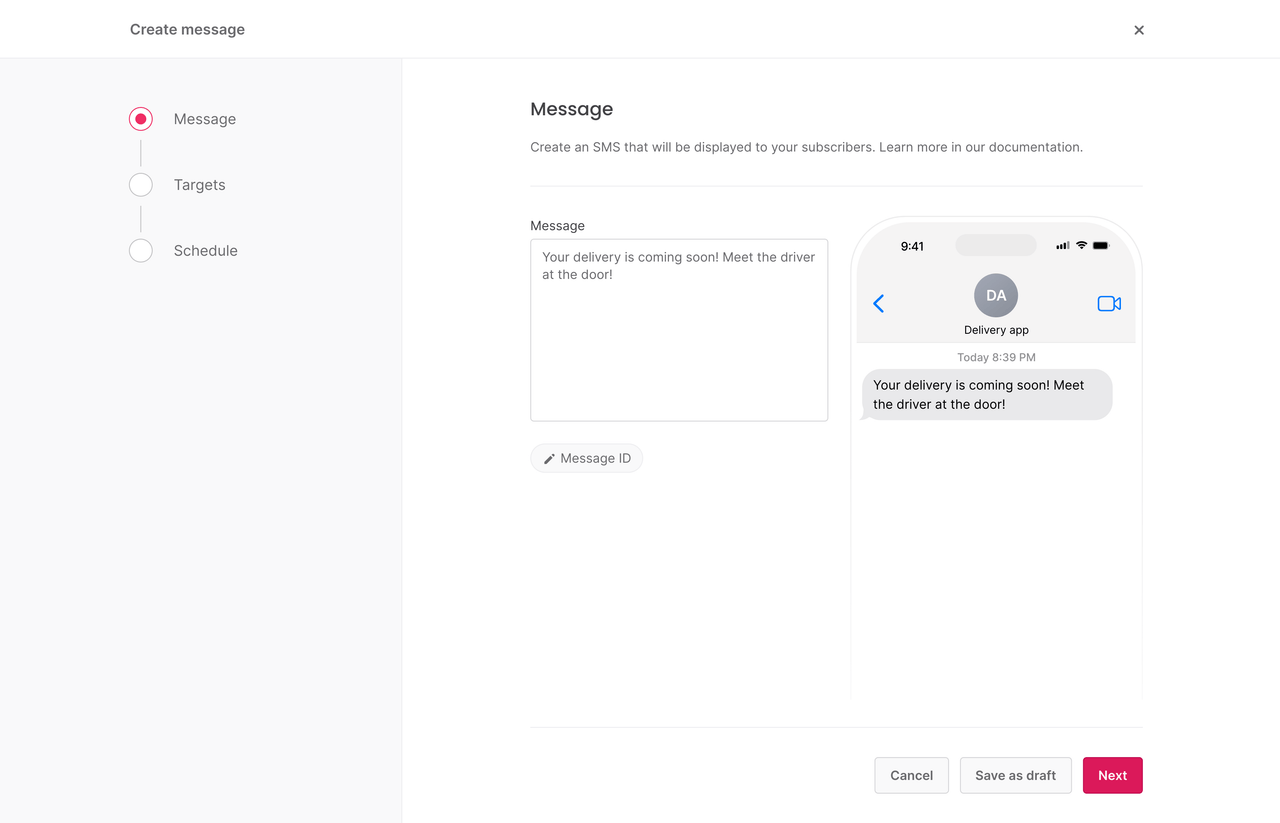Click the 'Learn more in our documentation' text
Image resolution: width=1280 pixels, height=823 pixels.
[x=981, y=147]
